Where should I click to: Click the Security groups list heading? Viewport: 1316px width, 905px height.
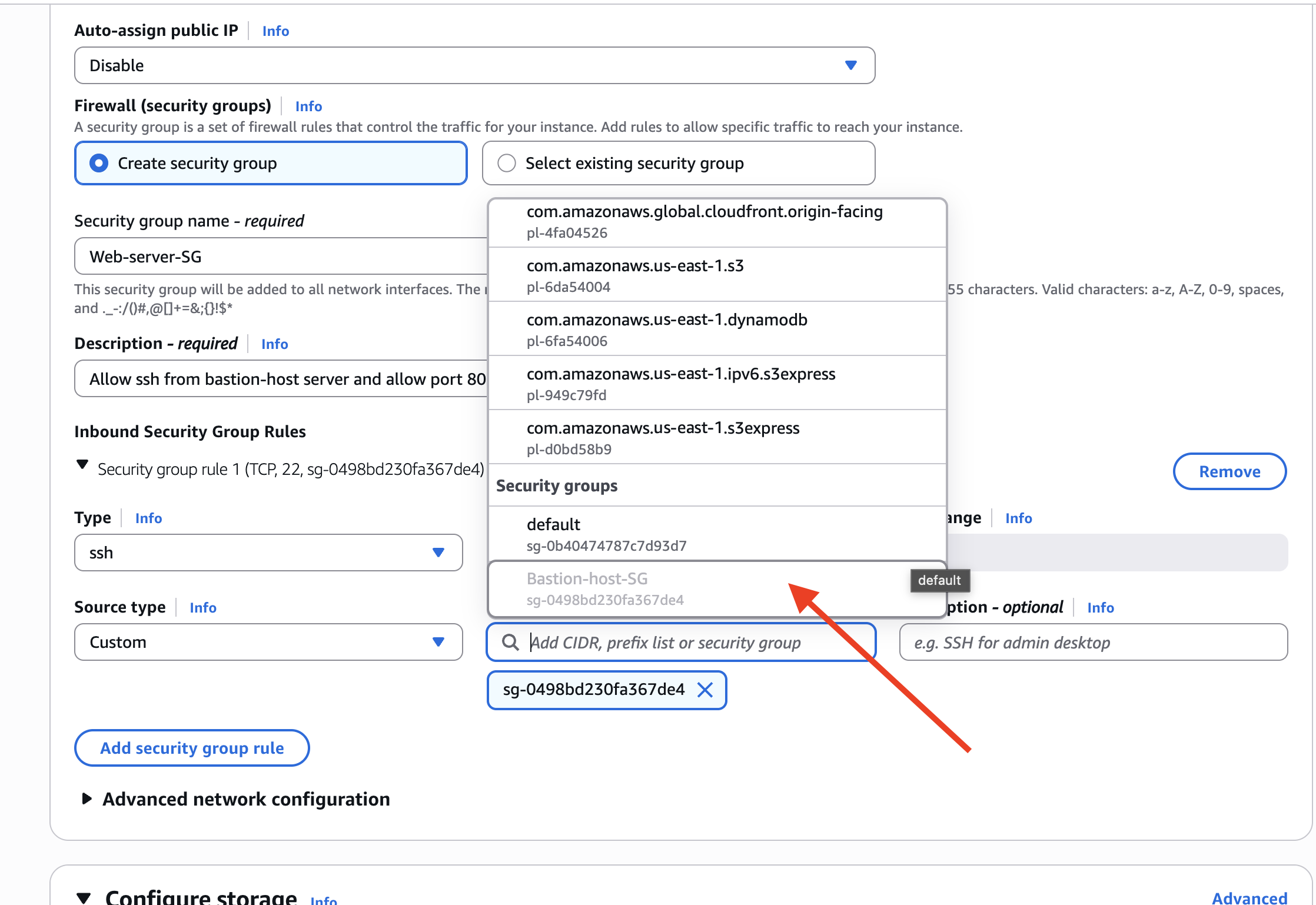point(557,485)
